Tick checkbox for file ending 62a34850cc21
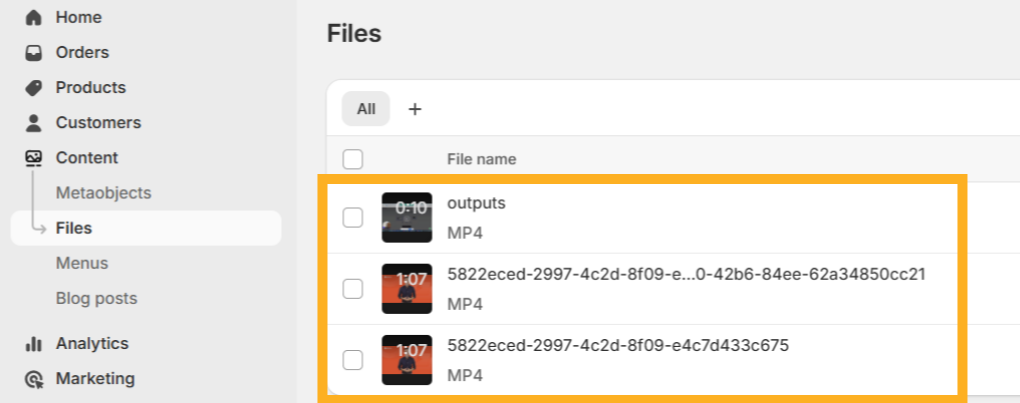This screenshot has height=403, width=1020. pos(353,289)
